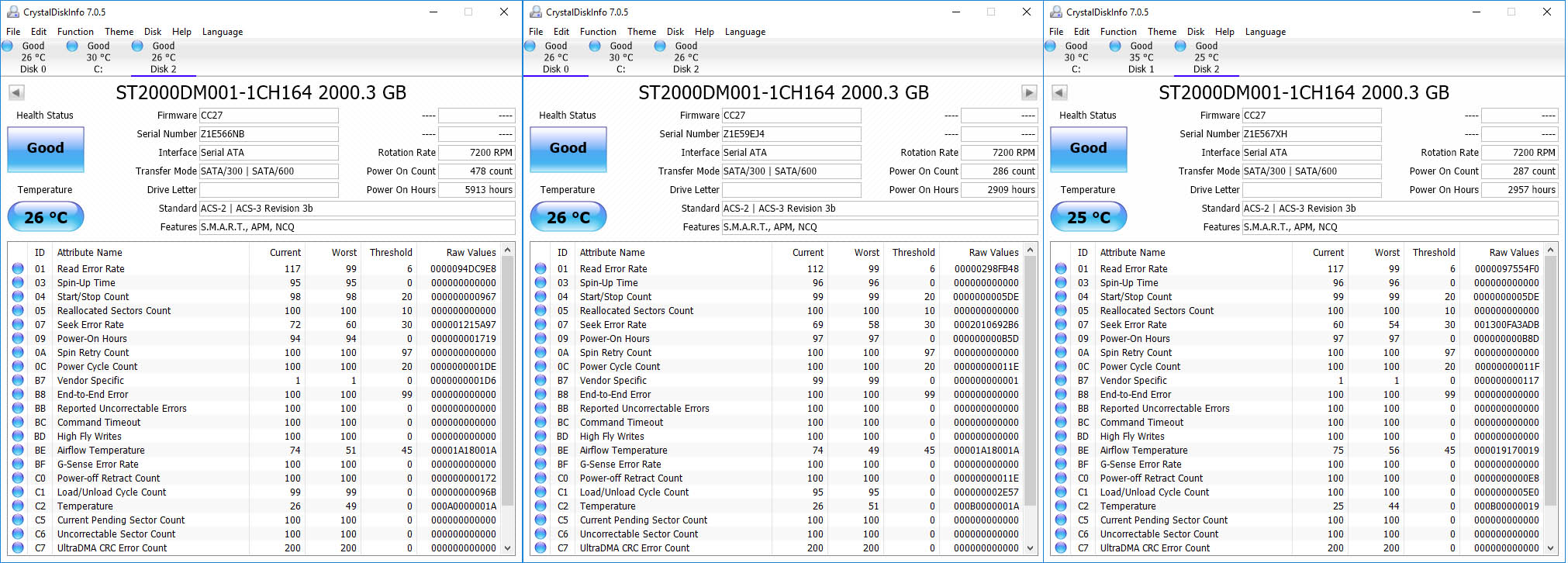Open Disk menu in middle window
The height and width of the screenshot is (563, 1568).
(x=675, y=32)
